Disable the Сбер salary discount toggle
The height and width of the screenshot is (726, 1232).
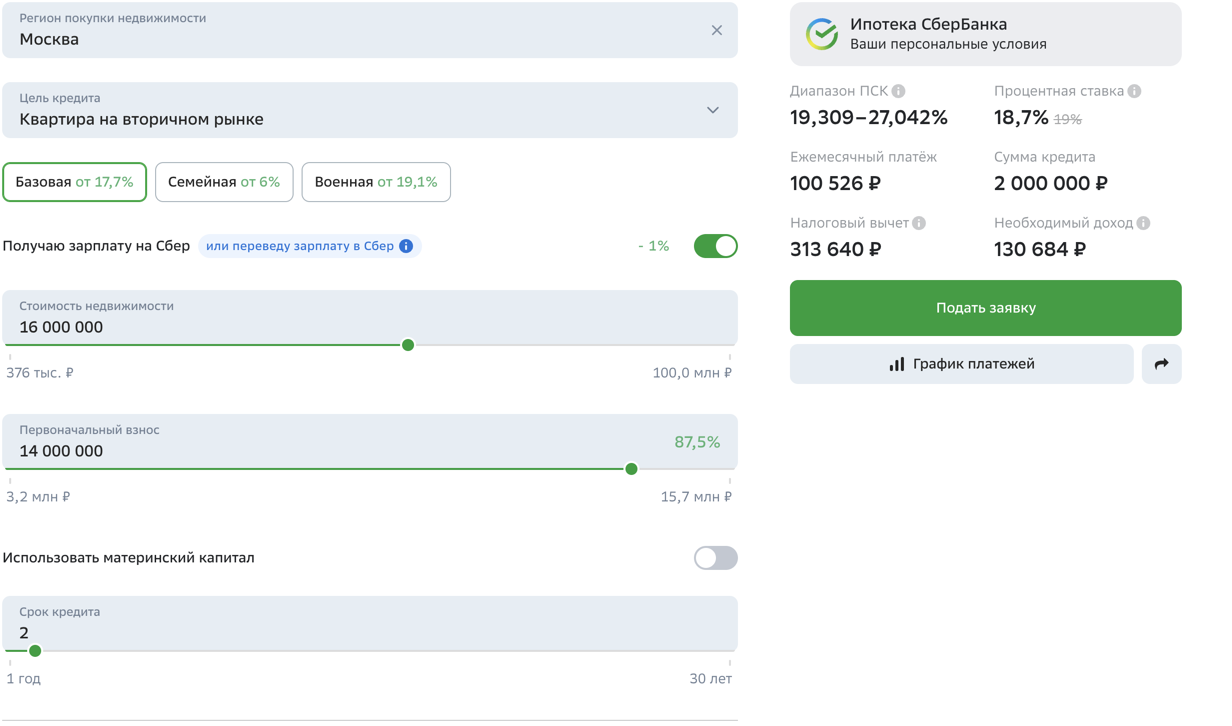point(715,246)
